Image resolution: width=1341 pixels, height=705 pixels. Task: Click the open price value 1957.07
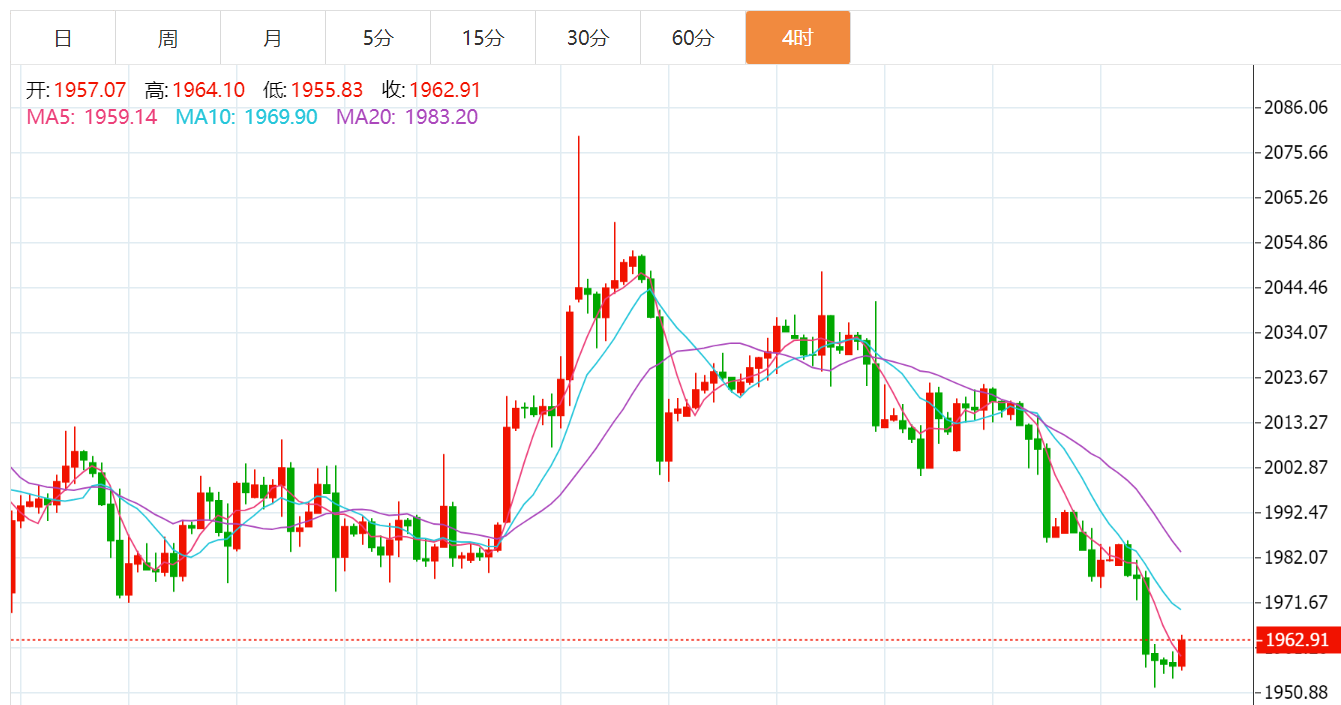tap(90, 90)
